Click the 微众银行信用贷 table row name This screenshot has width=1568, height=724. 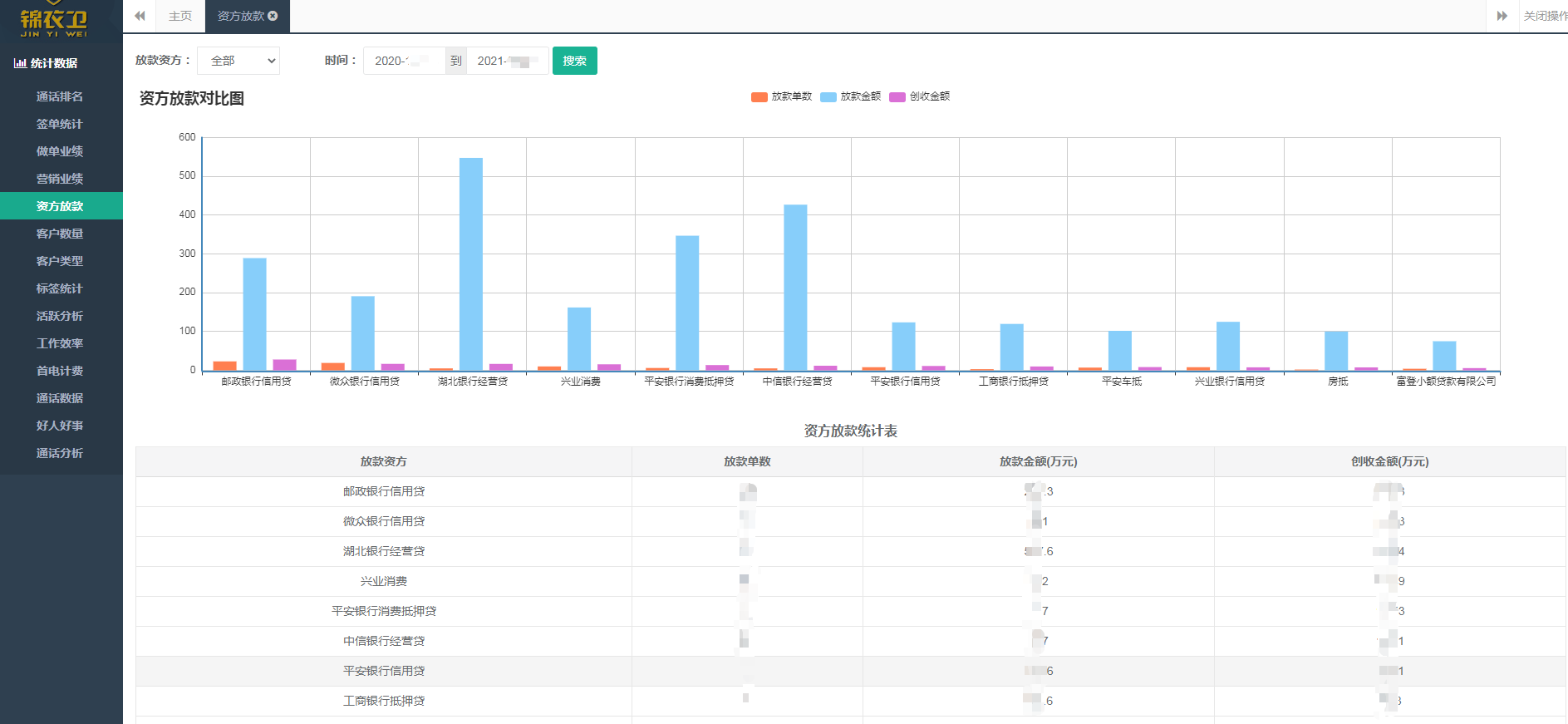384,521
